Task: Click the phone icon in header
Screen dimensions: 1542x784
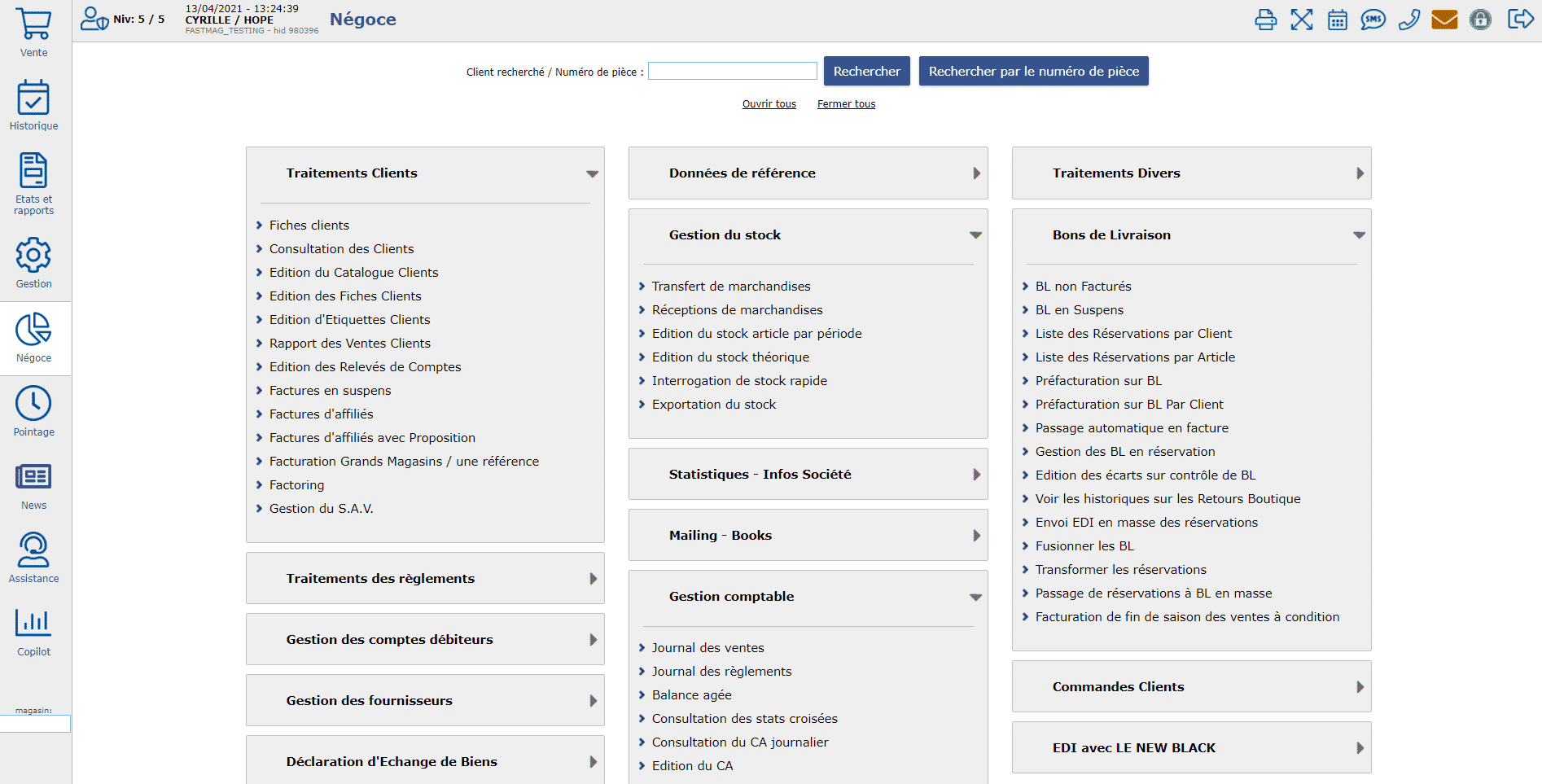Action: pyautogui.click(x=1408, y=20)
